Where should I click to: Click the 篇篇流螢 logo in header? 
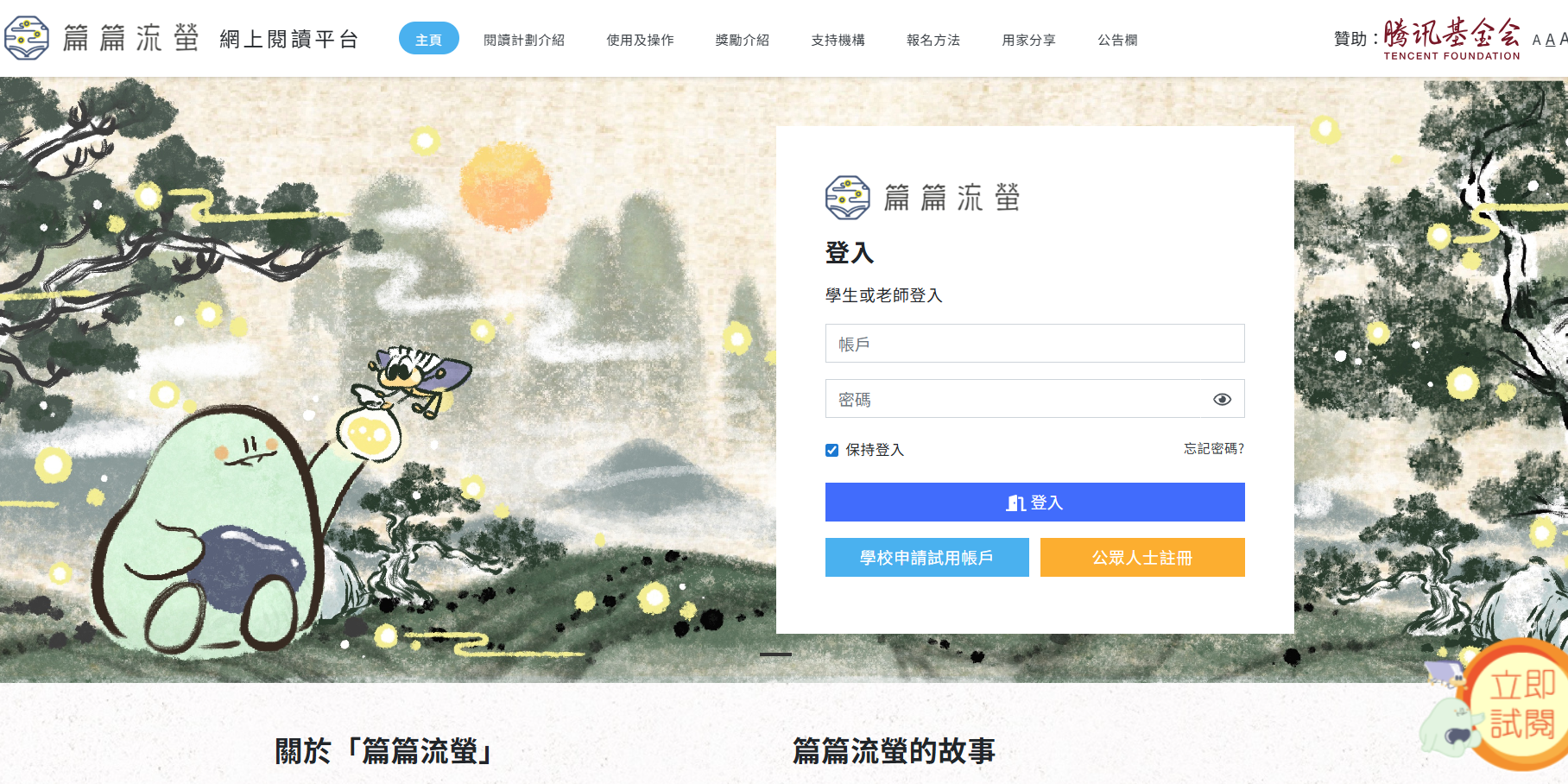tap(102, 38)
